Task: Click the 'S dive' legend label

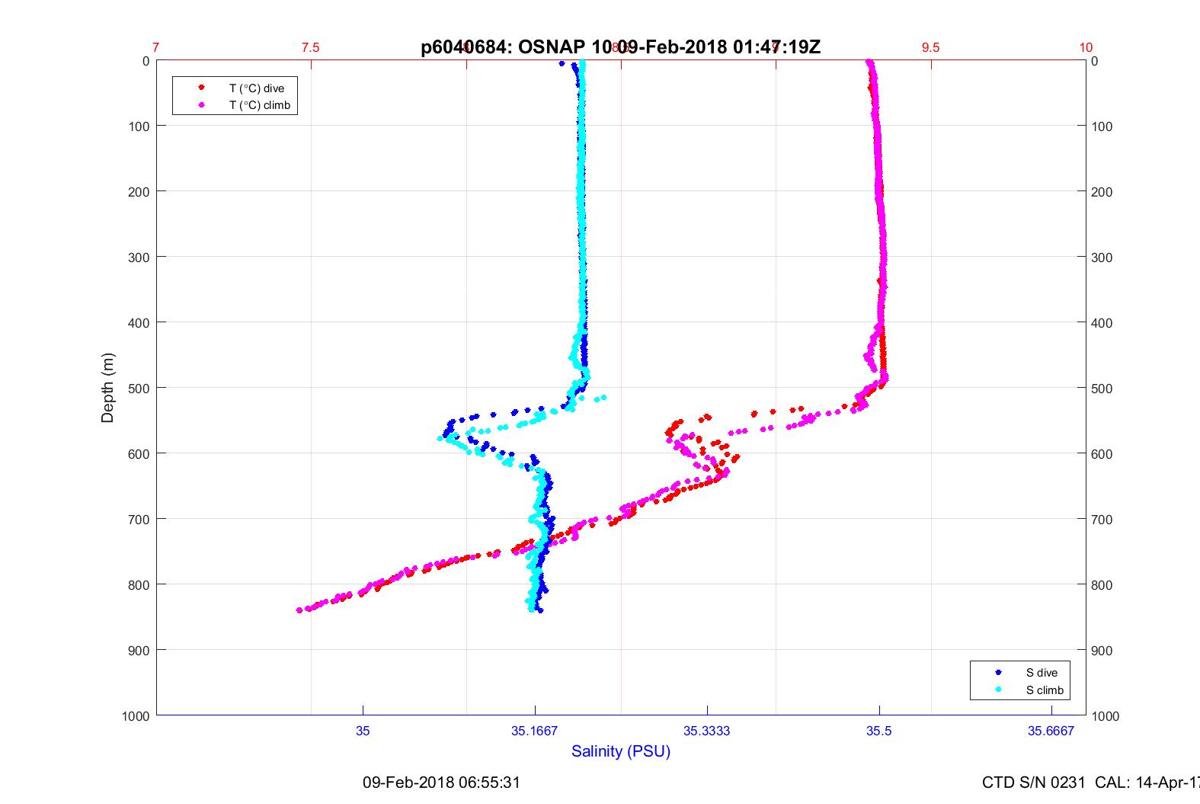Action: pyautogui.click(x=1041, y=673)
